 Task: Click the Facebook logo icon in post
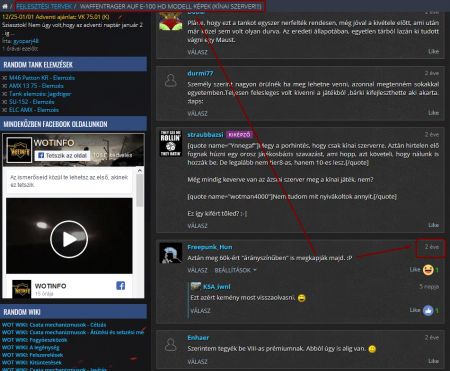(x=121, y=286)
